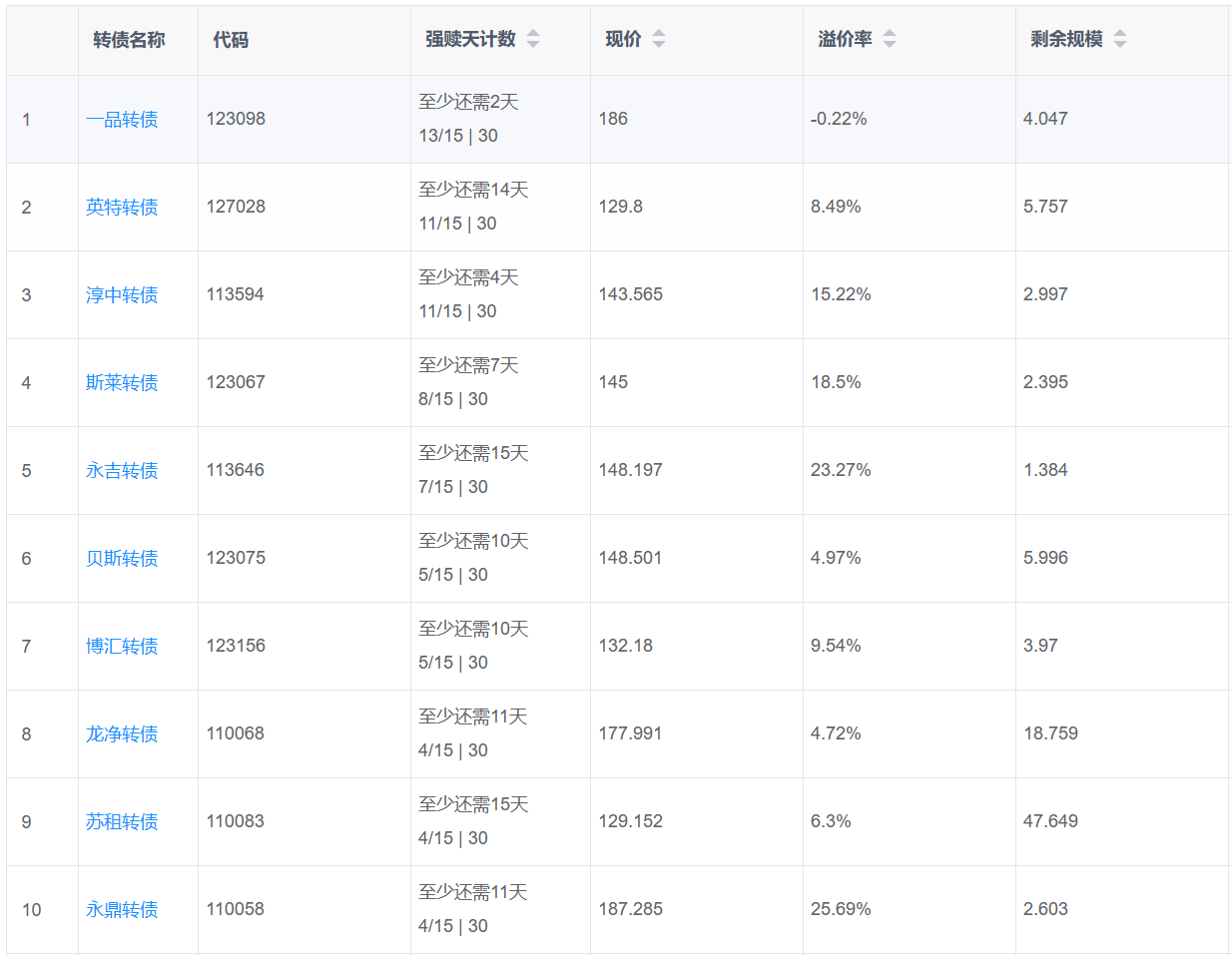Click the 博汇转债 link

[x=122, y=647]
